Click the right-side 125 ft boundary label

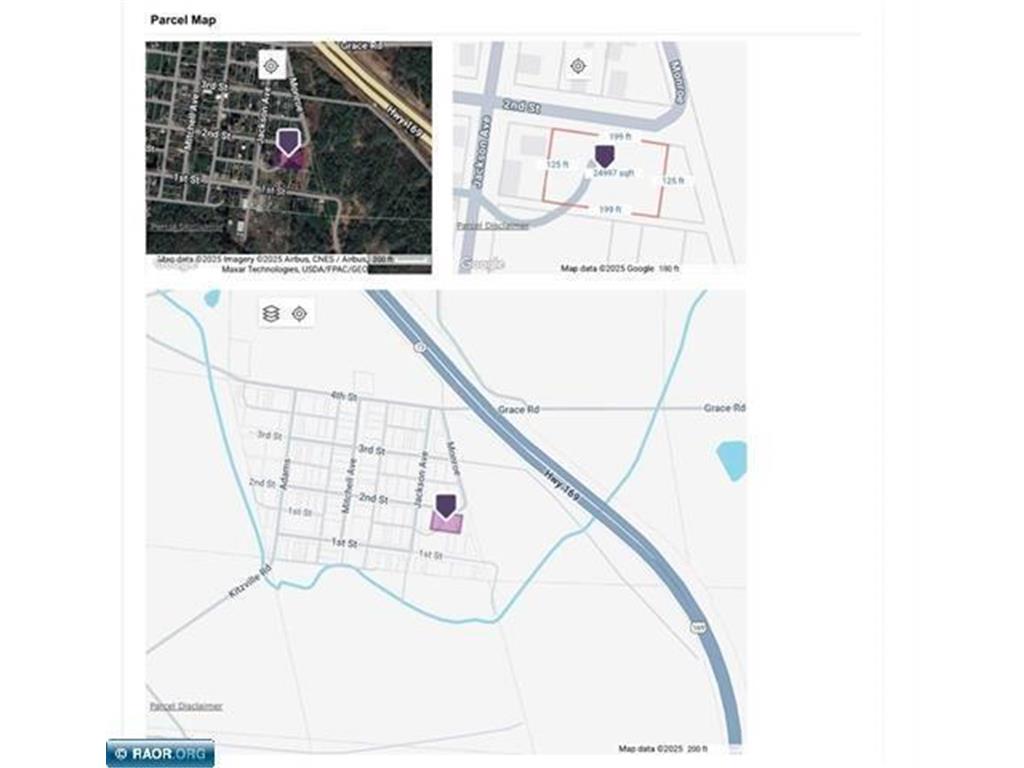click(674, 181)
